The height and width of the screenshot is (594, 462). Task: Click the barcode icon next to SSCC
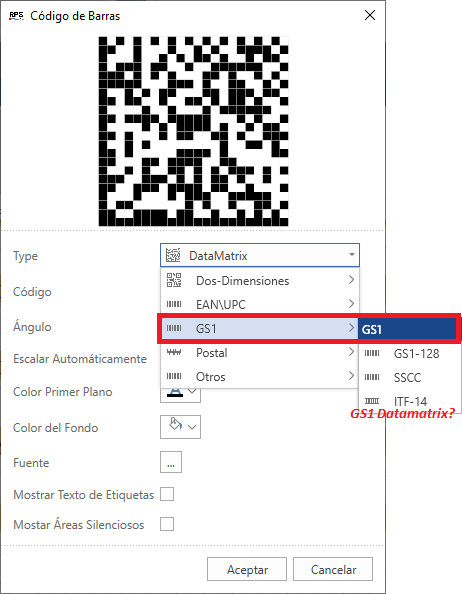coord(372,377)
